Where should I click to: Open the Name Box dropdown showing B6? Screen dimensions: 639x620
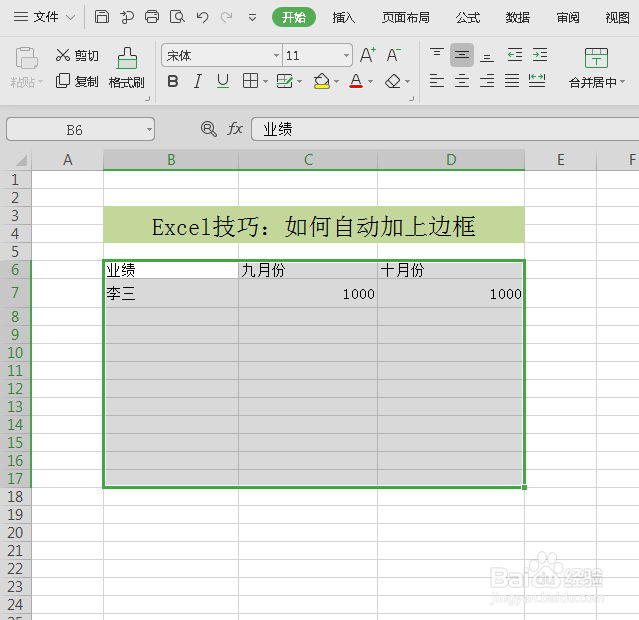pyautogui.click(x=149, y=130)
